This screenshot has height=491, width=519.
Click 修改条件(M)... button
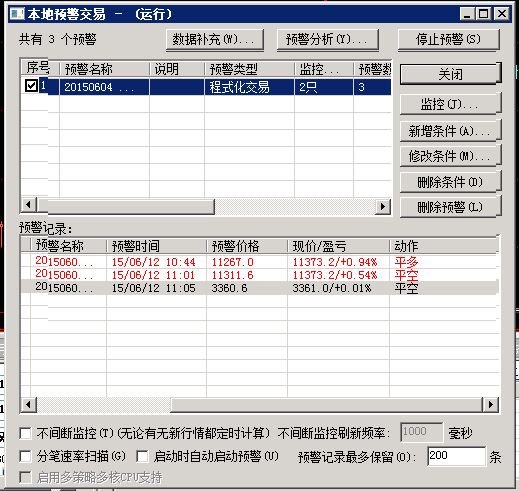(x=450, y=156)
